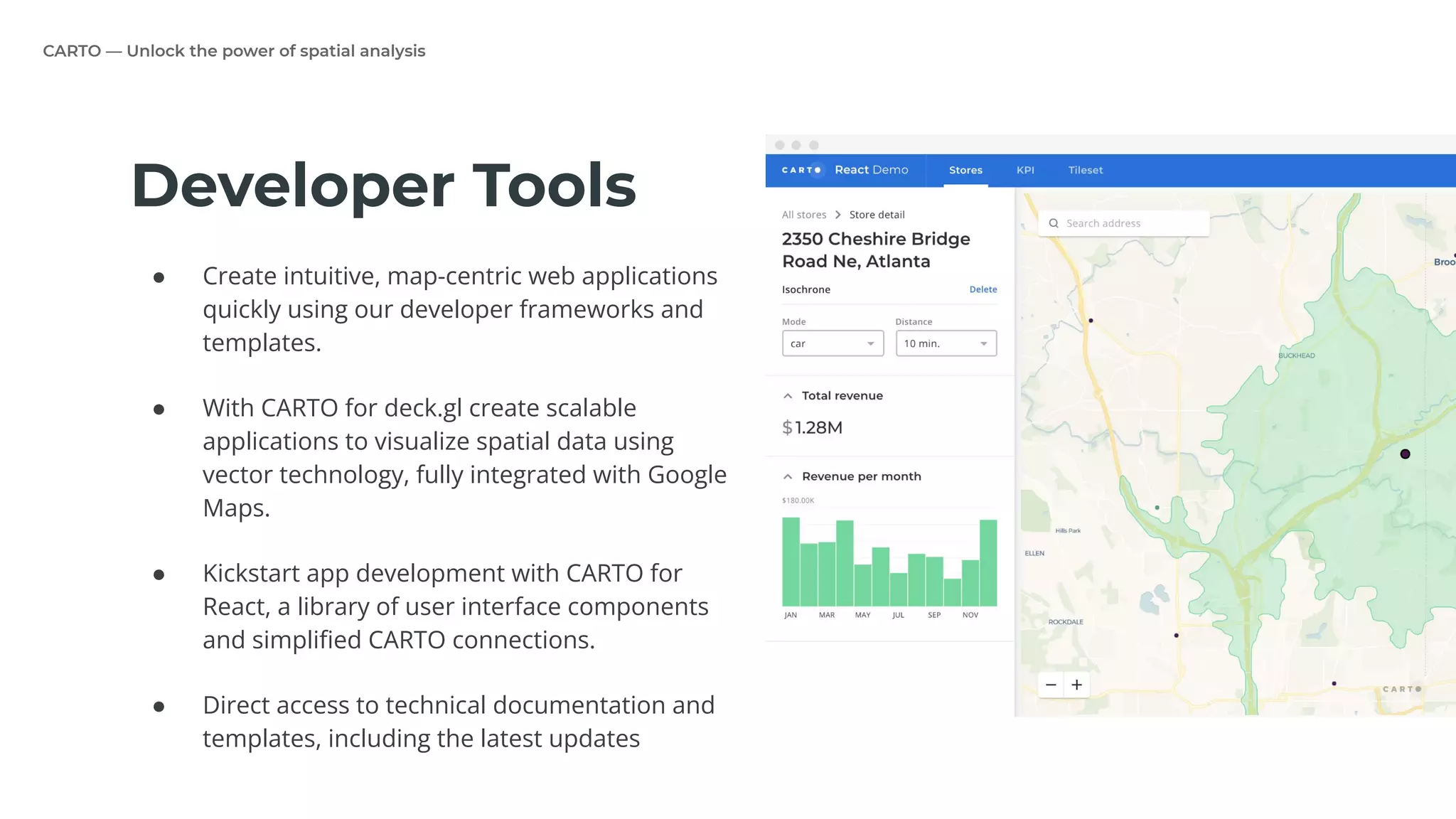This screenshot has height=819, width=1456.
Task: Collapse the Total revenue widget
Action: [788, 396]
